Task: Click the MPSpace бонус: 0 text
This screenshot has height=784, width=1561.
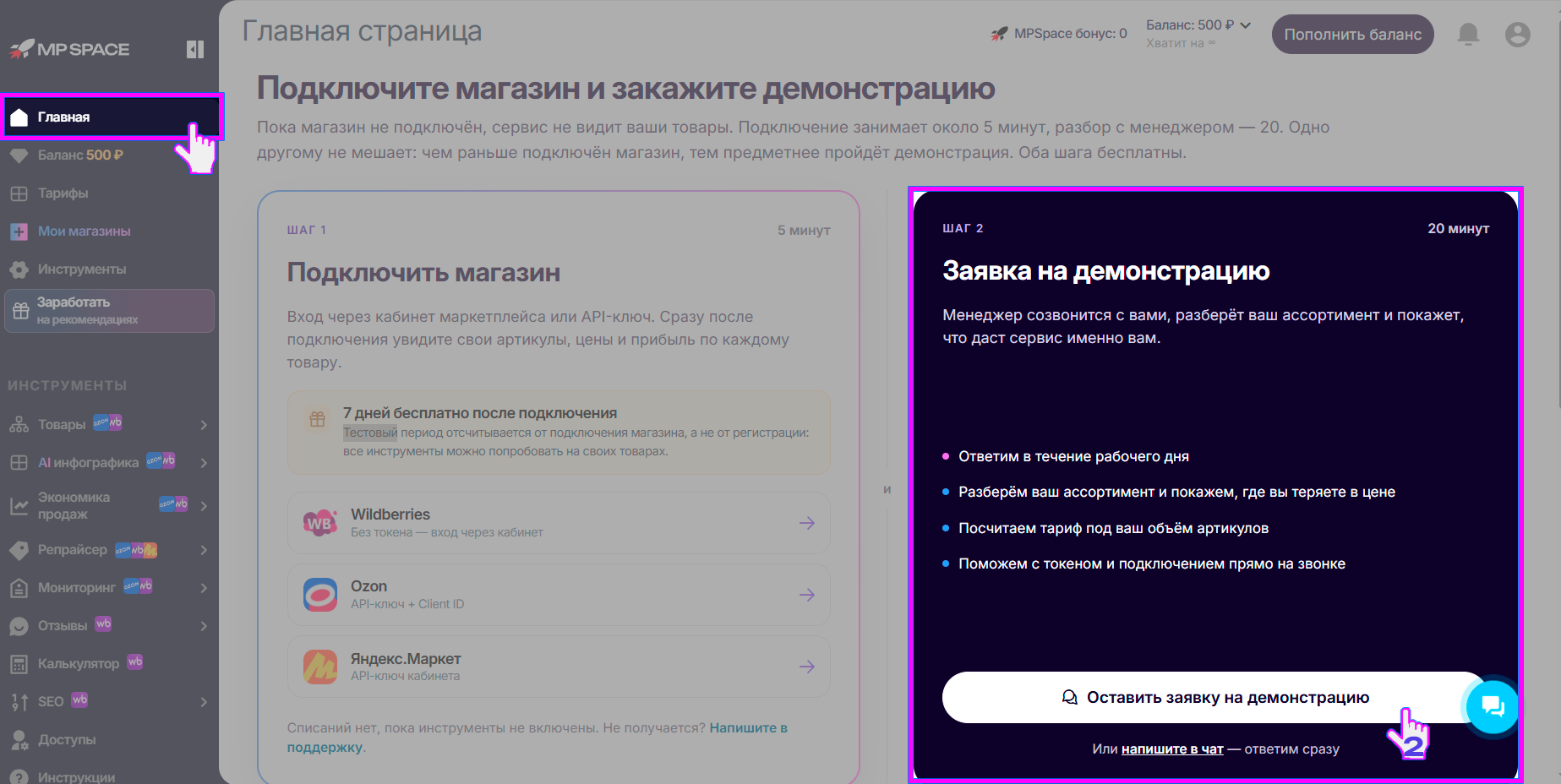Action: pos(1070,34)
